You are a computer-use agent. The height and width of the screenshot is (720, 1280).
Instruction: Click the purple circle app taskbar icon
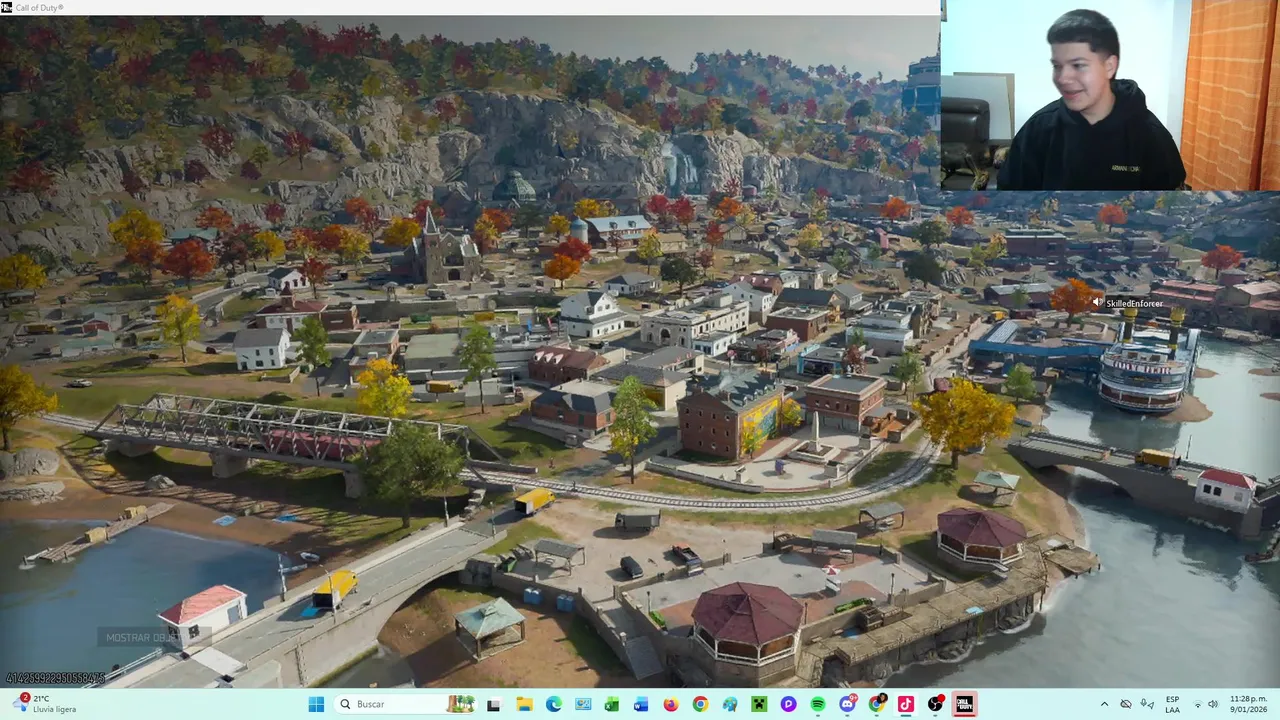(788, 704)
